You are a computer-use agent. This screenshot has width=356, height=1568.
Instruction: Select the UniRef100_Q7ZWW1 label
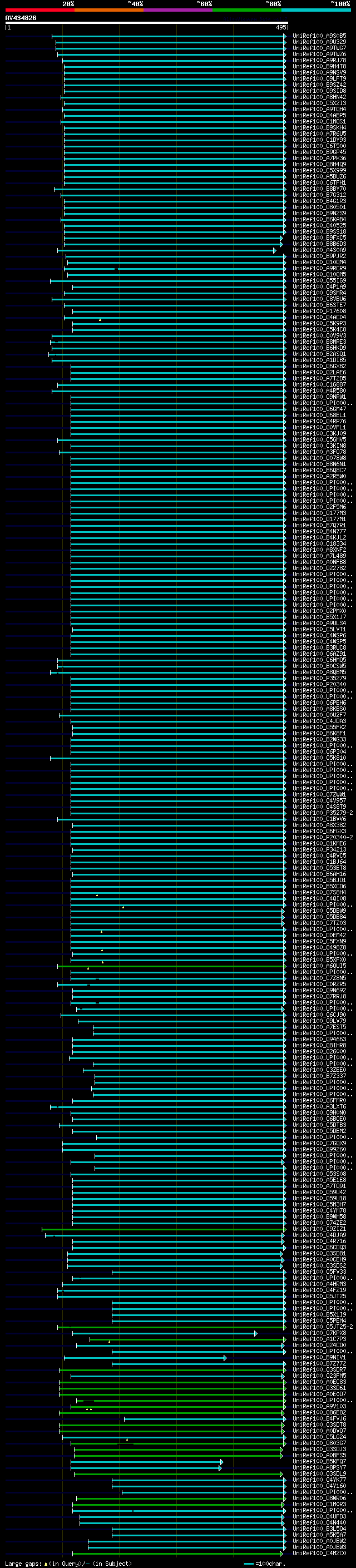pos(319,794)
